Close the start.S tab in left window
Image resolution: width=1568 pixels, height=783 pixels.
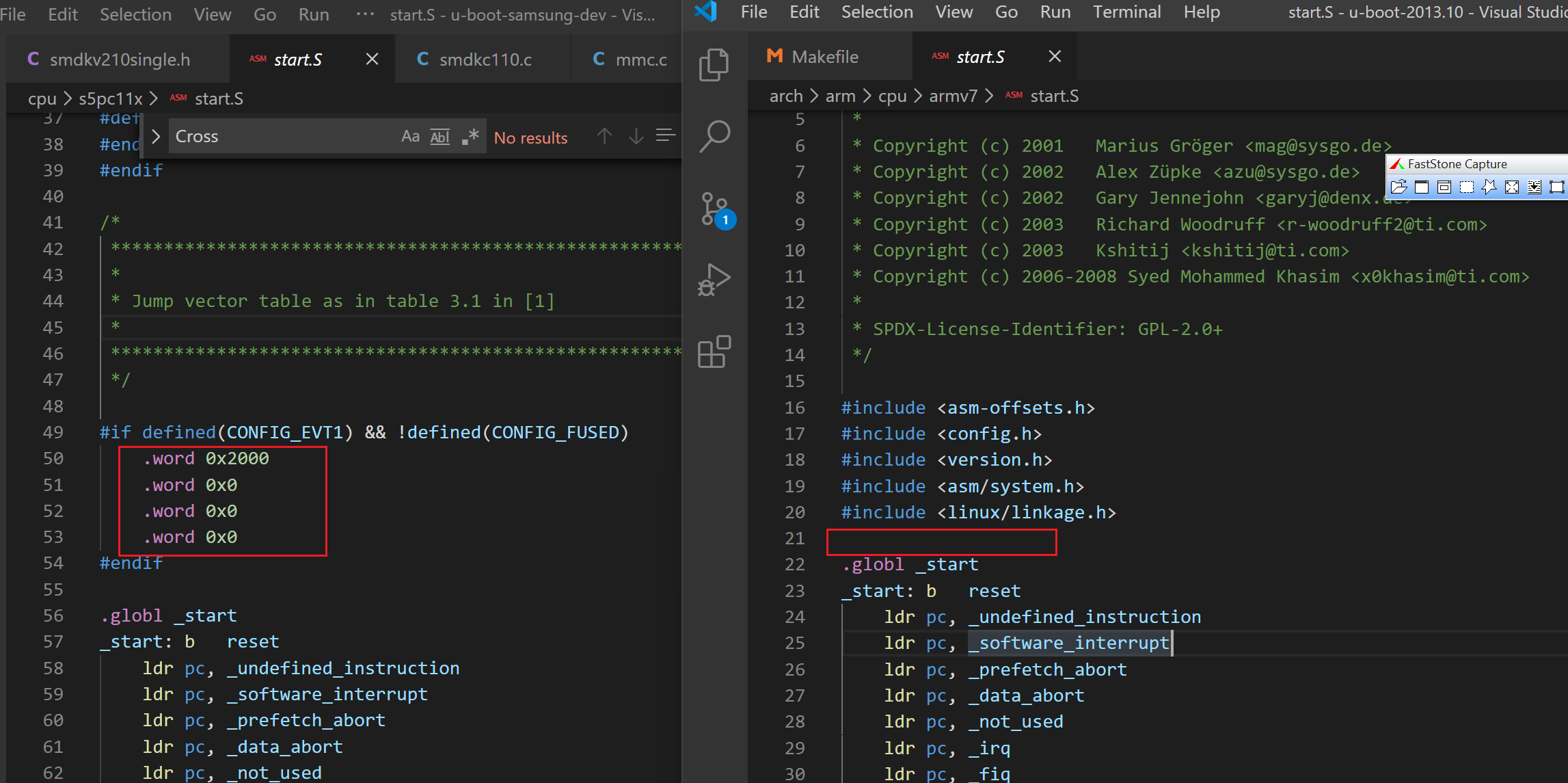pos(372,59)
